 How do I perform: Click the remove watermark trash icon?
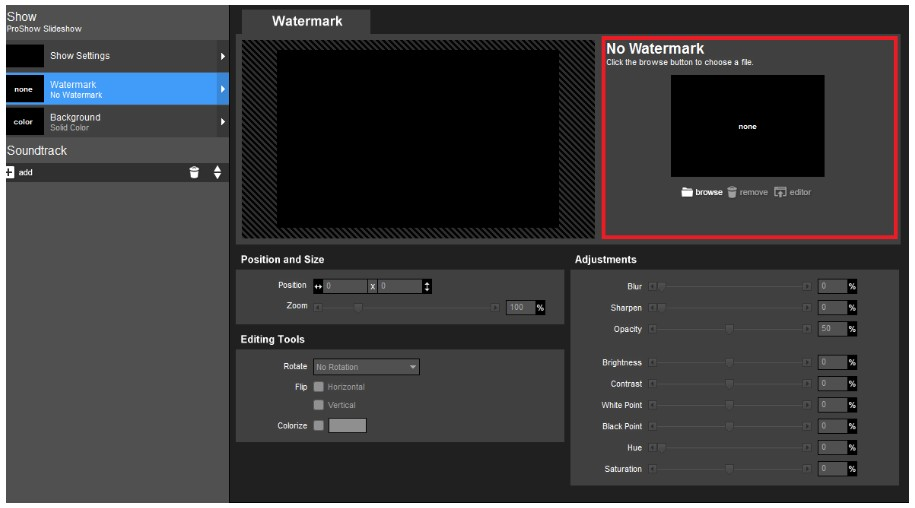click(x=732, y=192)
